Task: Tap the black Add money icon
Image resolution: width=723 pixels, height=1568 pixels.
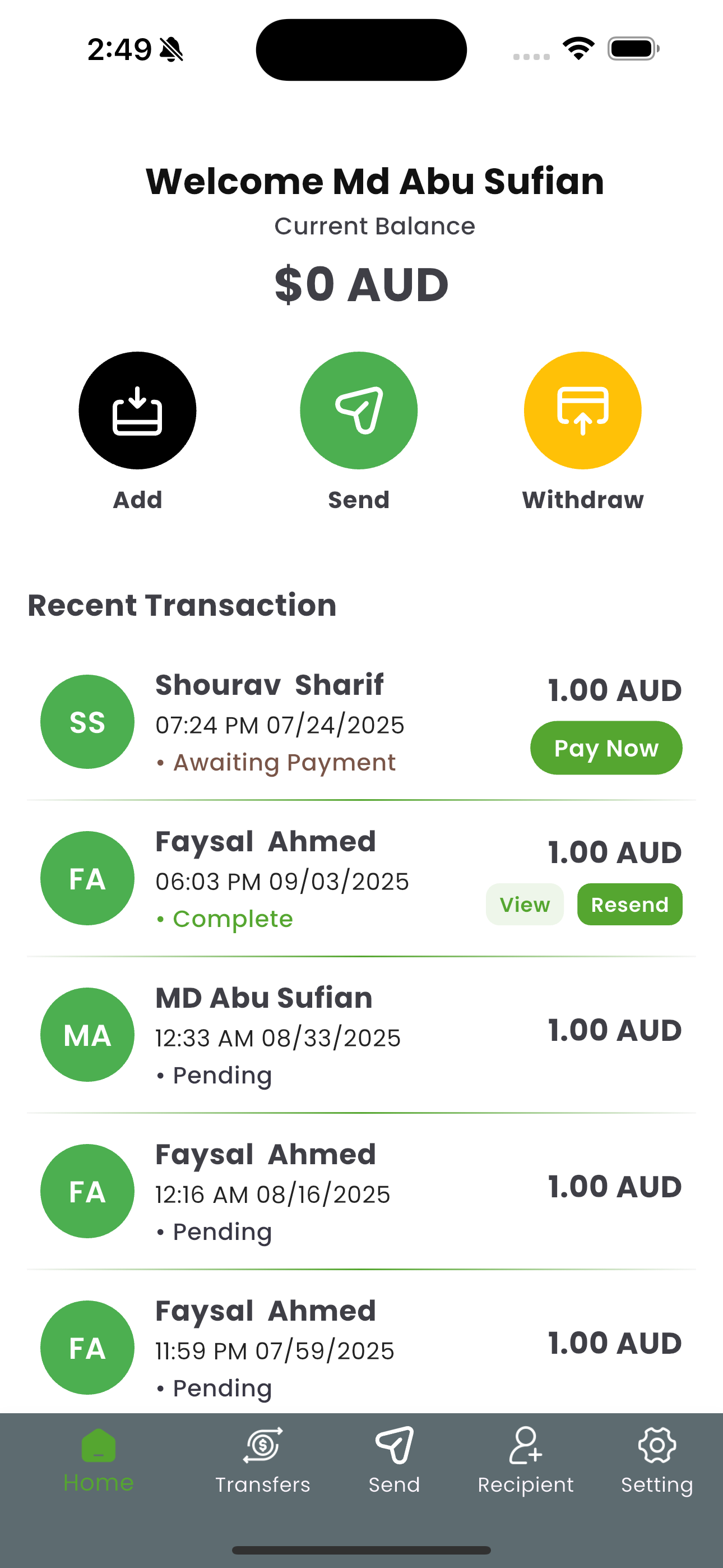Action: click(137, 411)
